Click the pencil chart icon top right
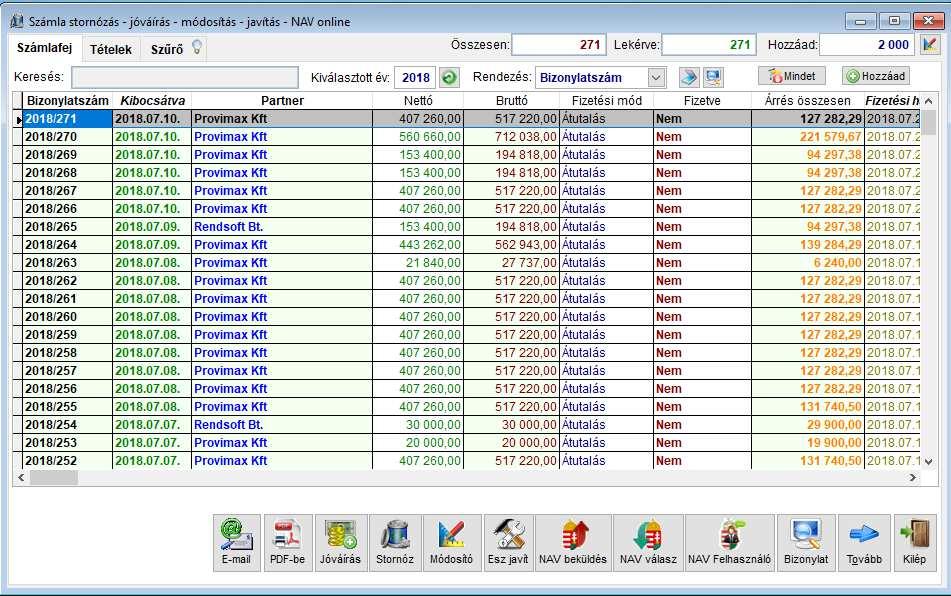The image size is (951, 596). tap(930, 44)
